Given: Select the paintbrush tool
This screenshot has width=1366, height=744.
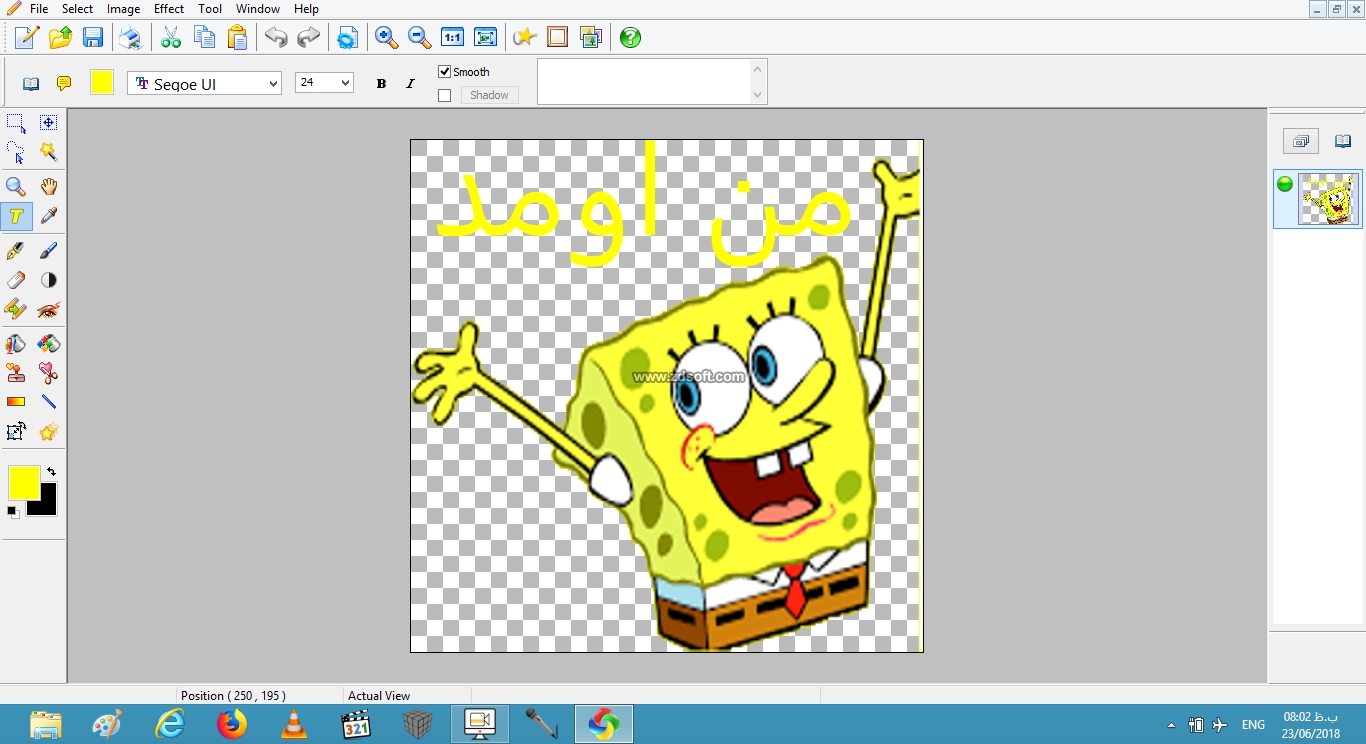Looking at the screenshot, I should tap(48, 251).
